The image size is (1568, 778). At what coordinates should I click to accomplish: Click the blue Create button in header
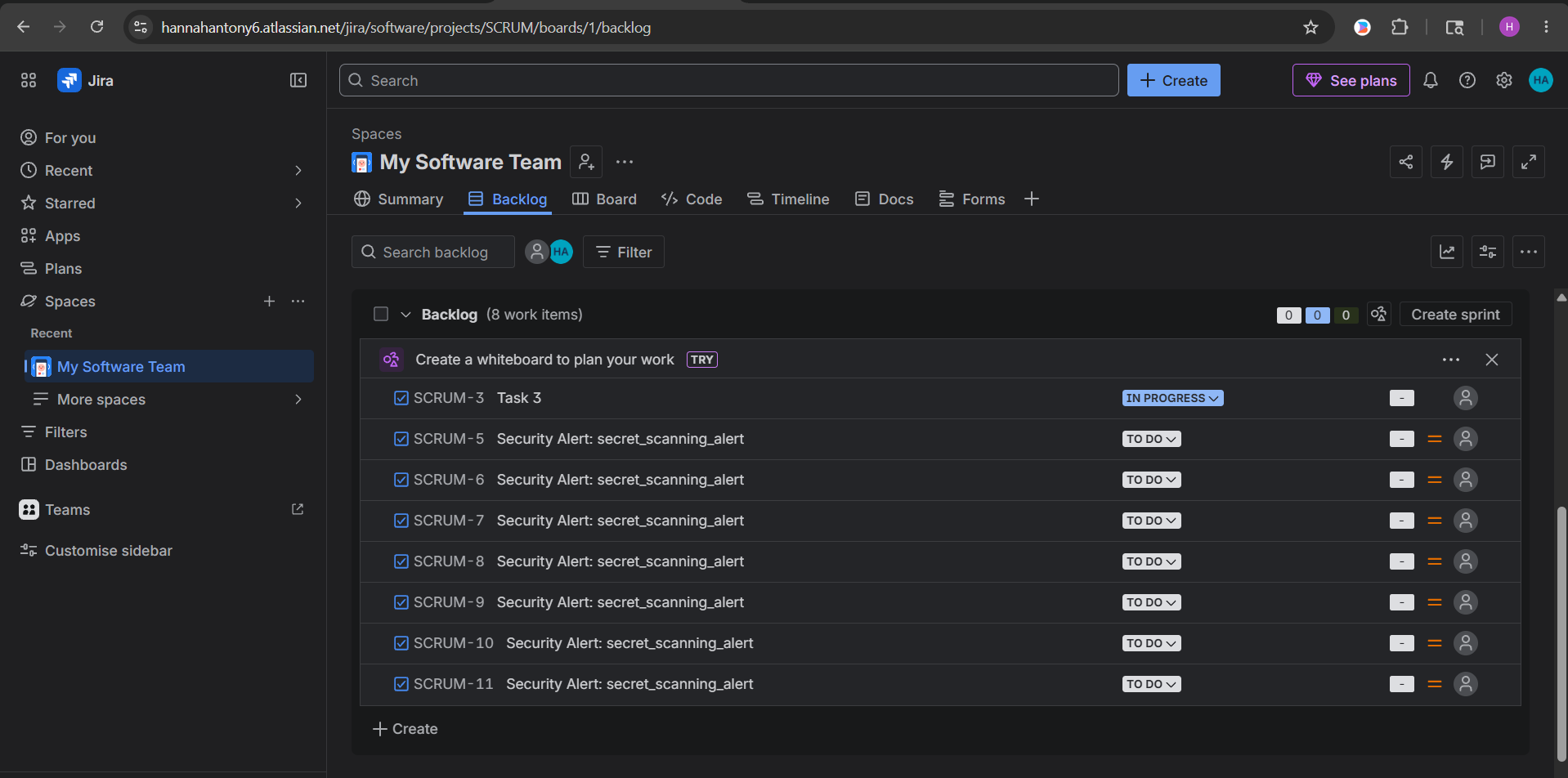(x=1174, y=80)
